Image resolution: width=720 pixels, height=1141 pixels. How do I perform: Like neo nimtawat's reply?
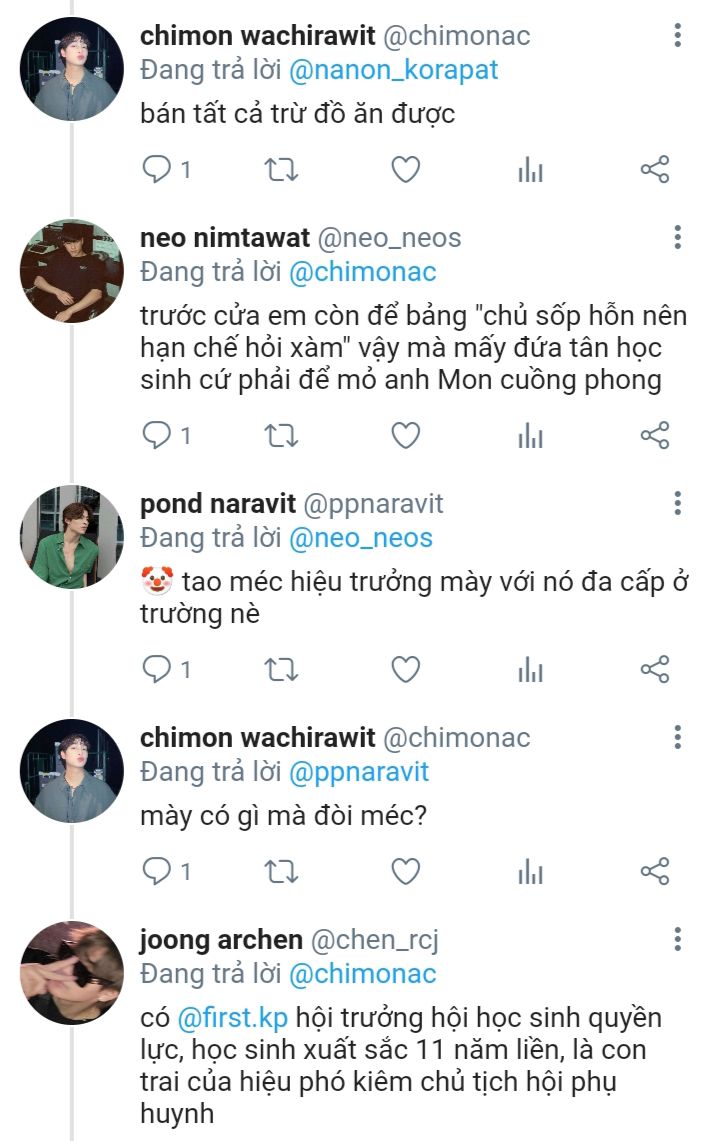click(x=405, y=436)
